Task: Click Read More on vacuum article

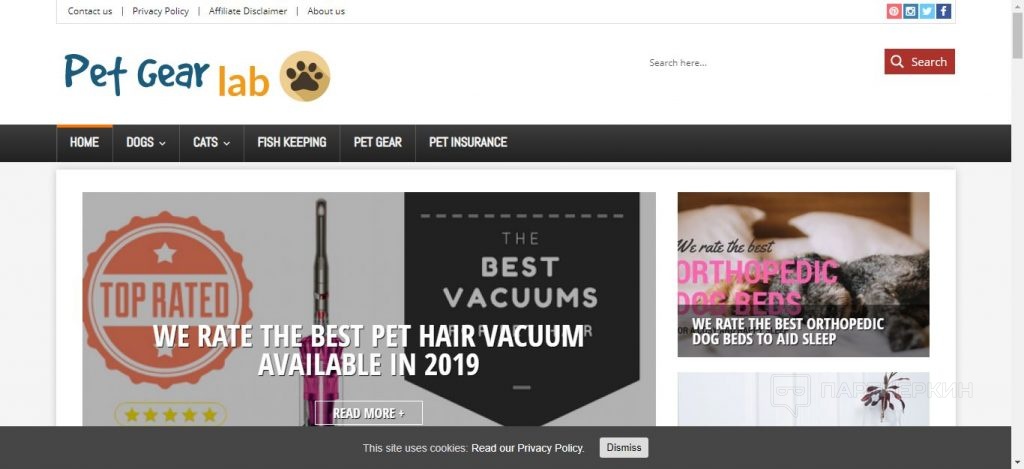Action: pos(369,413)
